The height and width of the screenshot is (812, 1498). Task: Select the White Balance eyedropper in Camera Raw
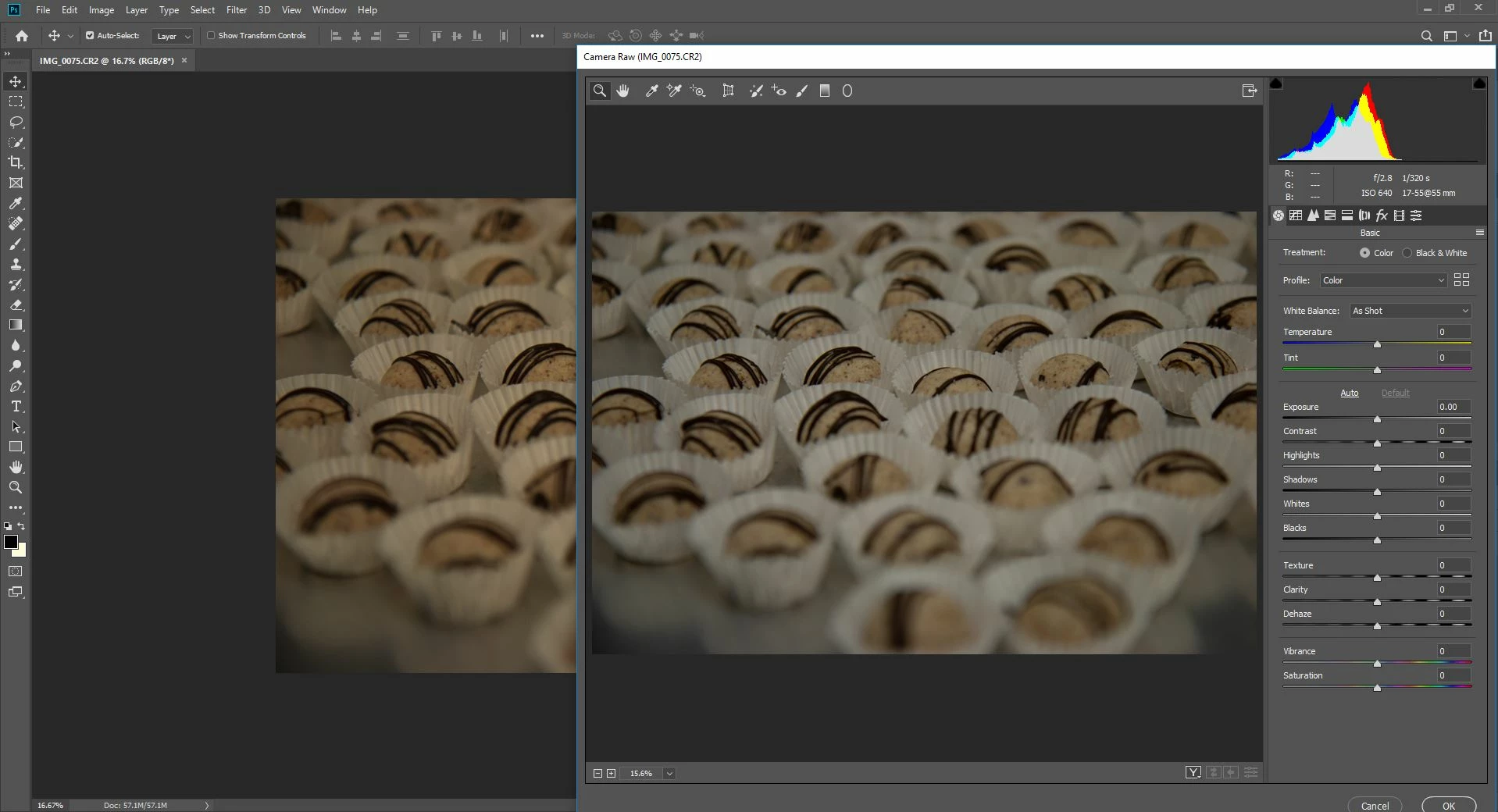click(651, 91)
